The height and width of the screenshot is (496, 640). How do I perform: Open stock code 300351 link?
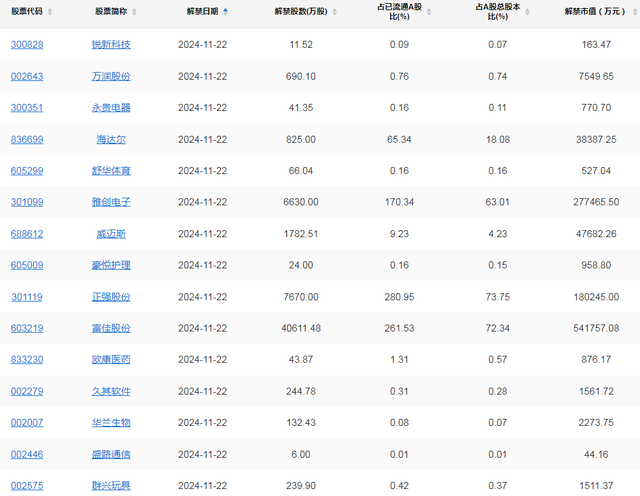pos(27,108)
